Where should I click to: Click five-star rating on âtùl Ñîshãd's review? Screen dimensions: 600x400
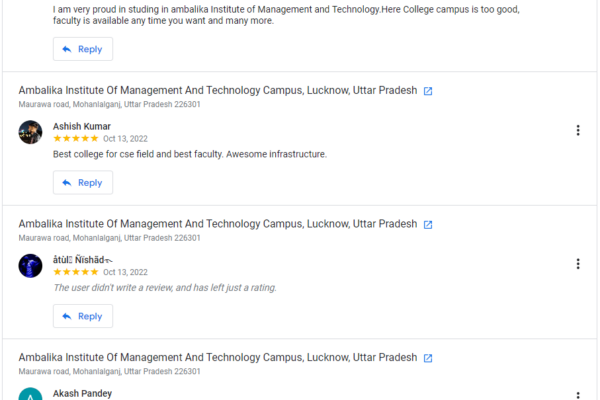tap(75, 272)
